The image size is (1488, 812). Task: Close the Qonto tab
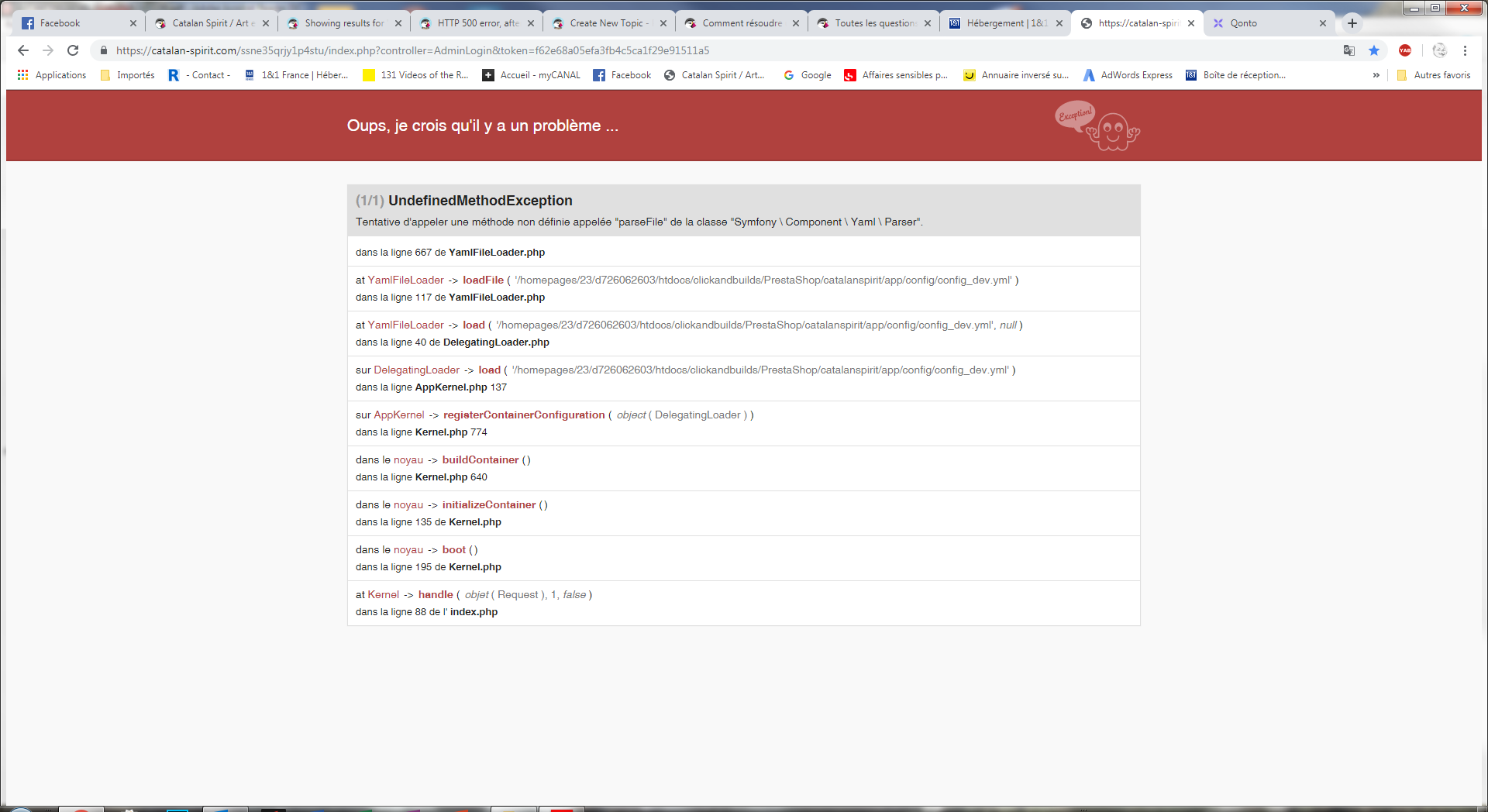coord(1323,23)
